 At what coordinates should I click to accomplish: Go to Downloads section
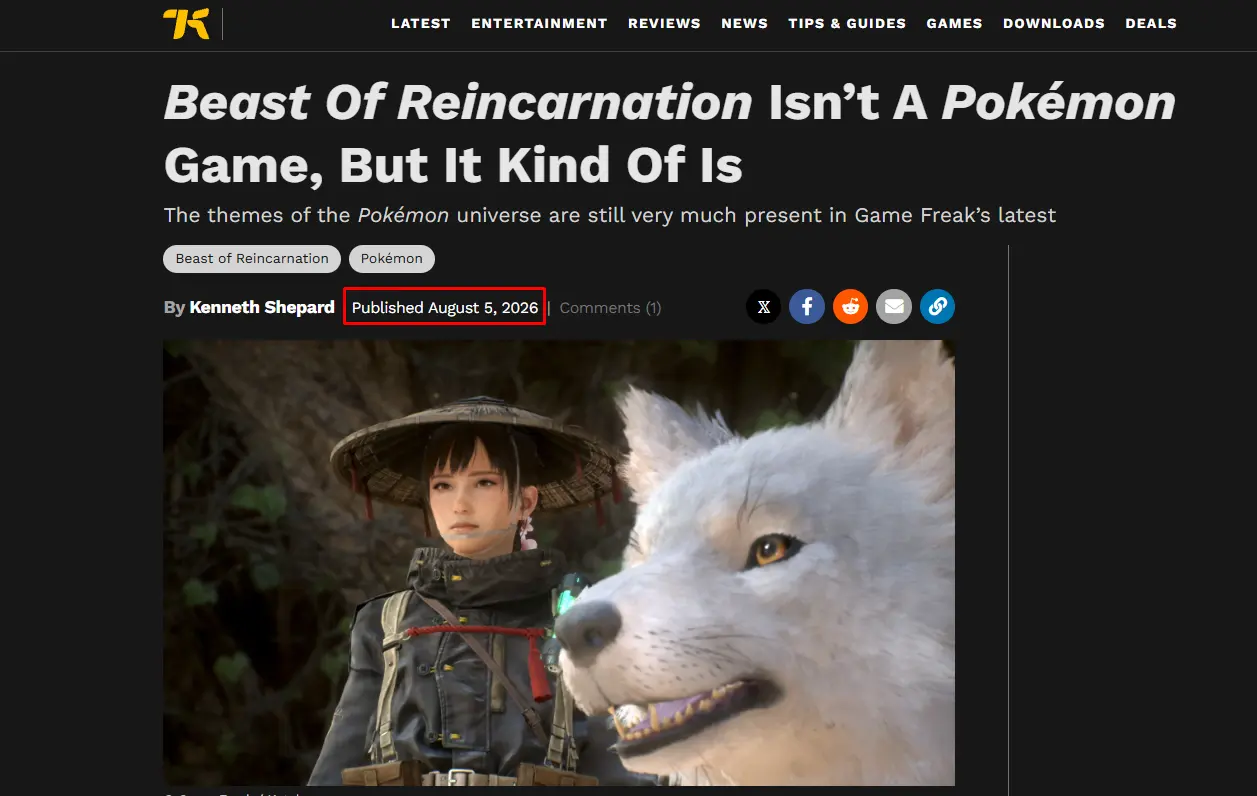click(x=1054, y=23)
